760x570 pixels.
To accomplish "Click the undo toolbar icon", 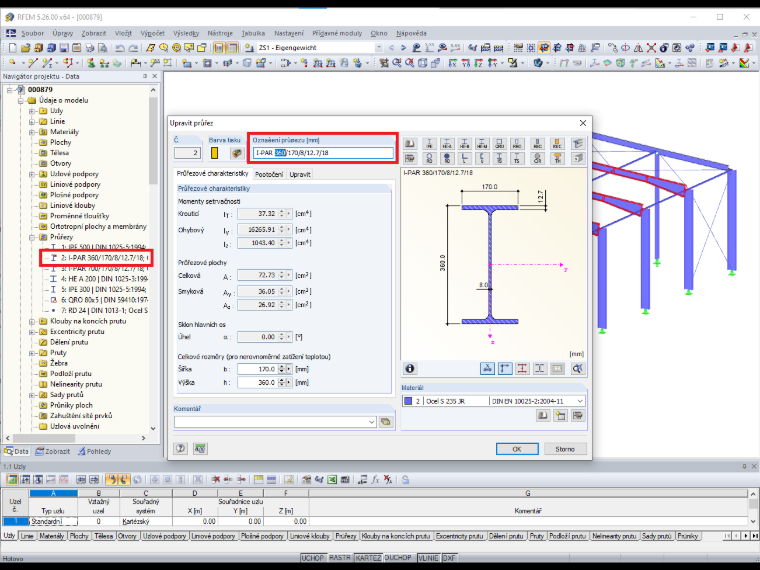I will [120, 48].
